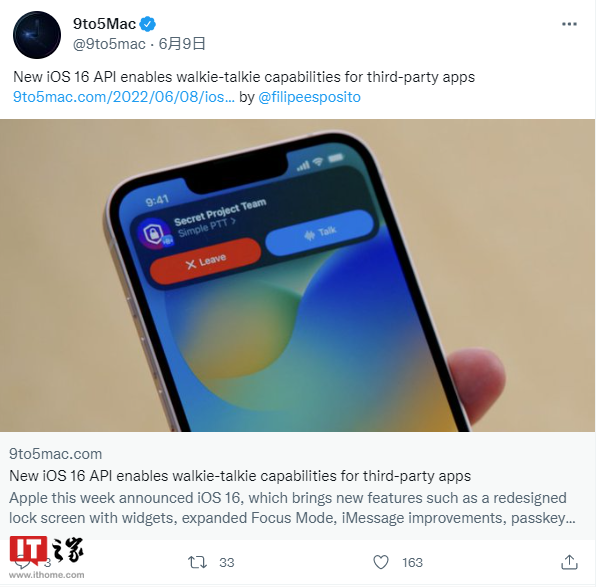
Task: Click the 9to5Mac display name
Action: pyautogui.click(x=104, y=24)
